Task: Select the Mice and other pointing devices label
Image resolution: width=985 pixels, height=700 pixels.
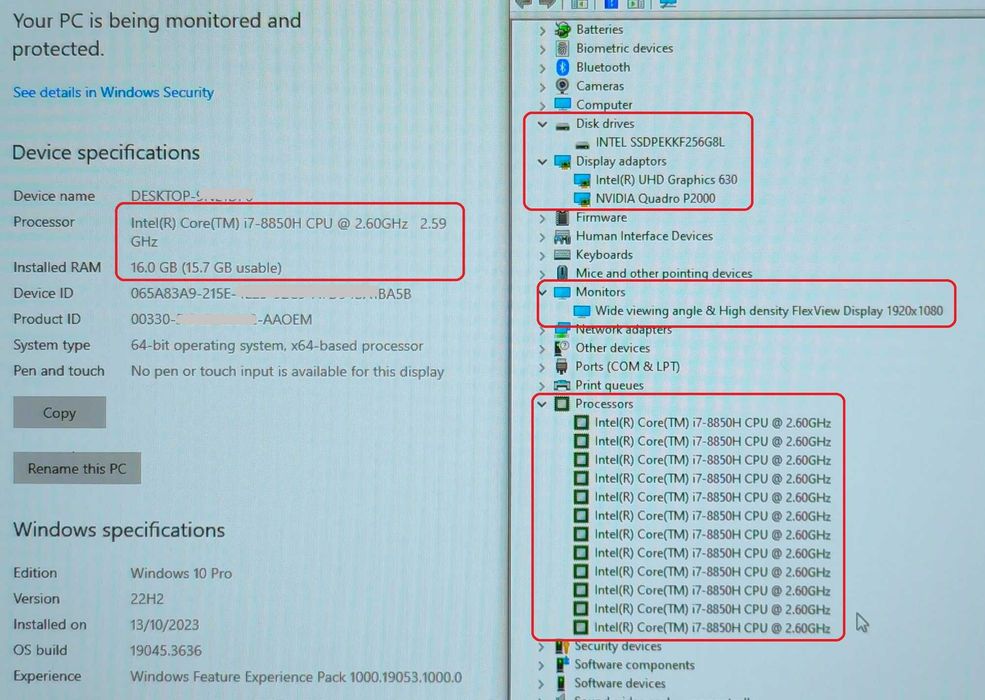Action: (664, 273)
